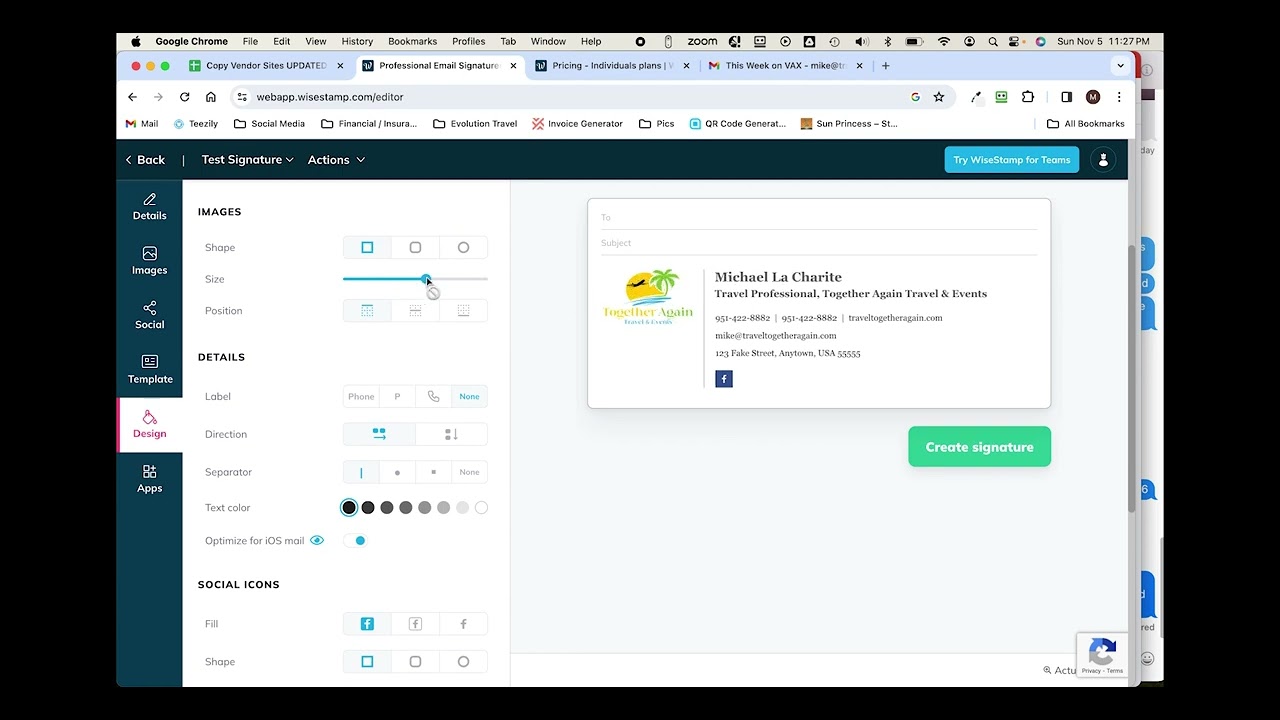Set image position to last option

tap(463, 311)
